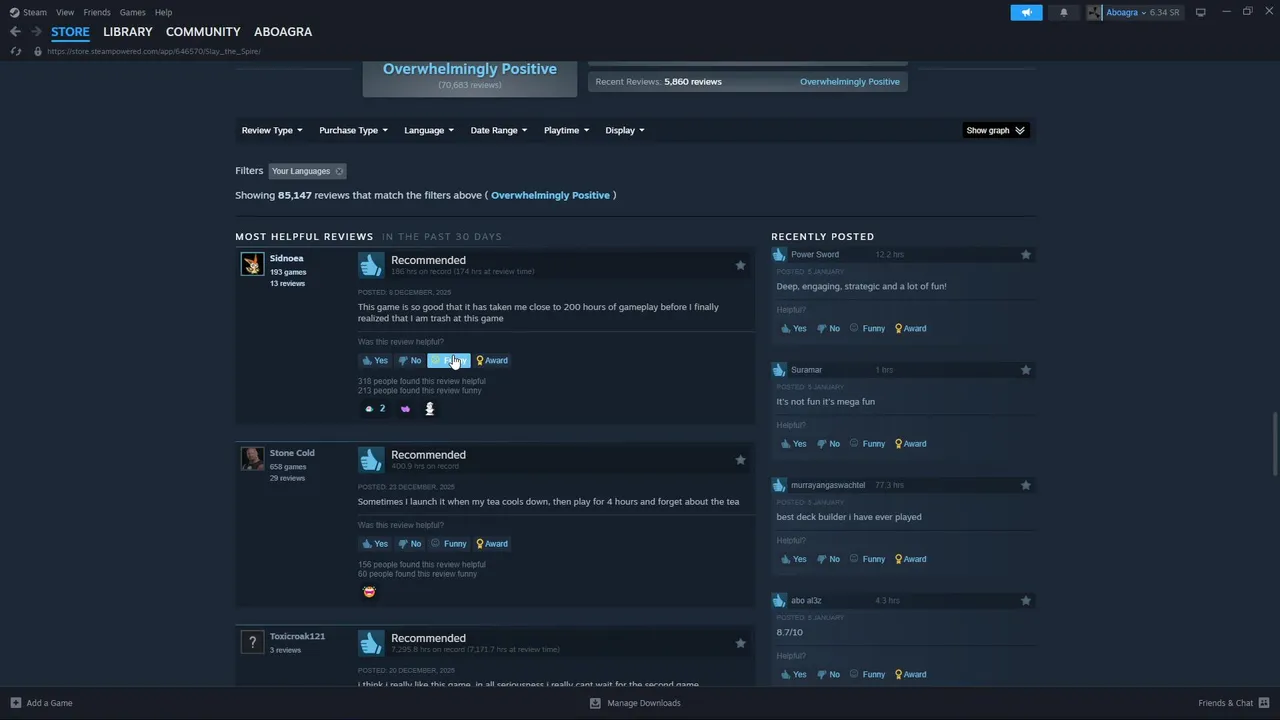The height and width of the screenshot is (720, 1280).
Task: Click the Big Picture mode monitor icon
Action: click(1200, 12)
